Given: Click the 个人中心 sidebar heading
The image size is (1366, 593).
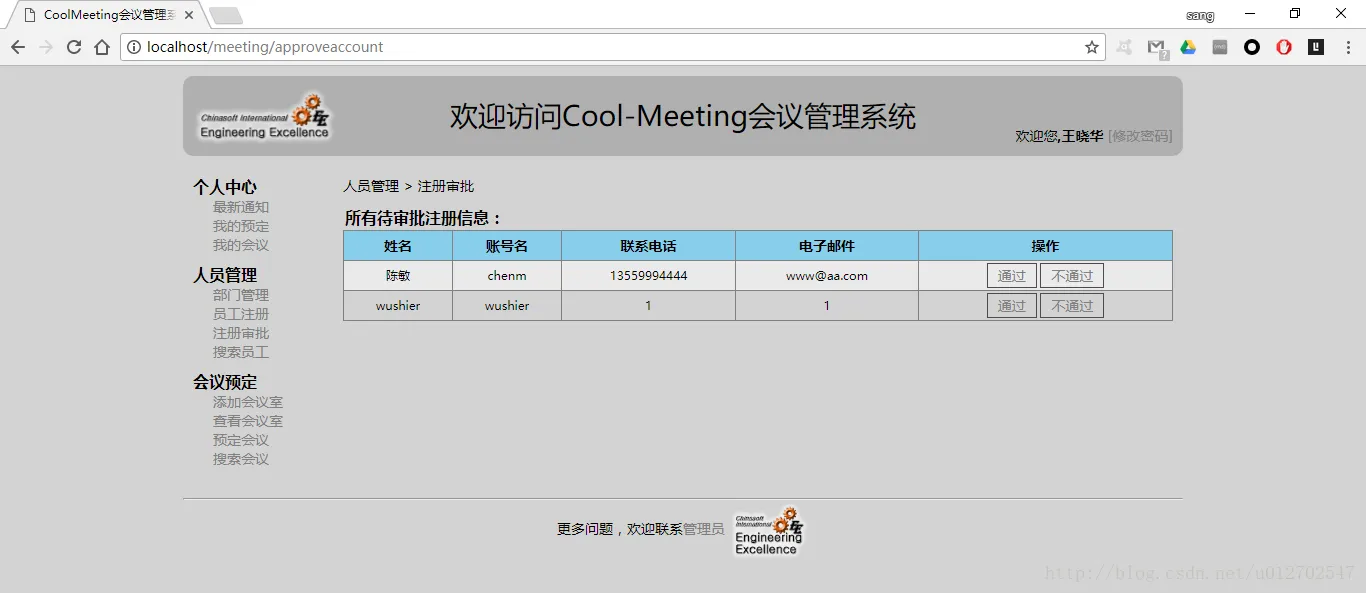Looking at the screenshot, I should tap(225, 187).
